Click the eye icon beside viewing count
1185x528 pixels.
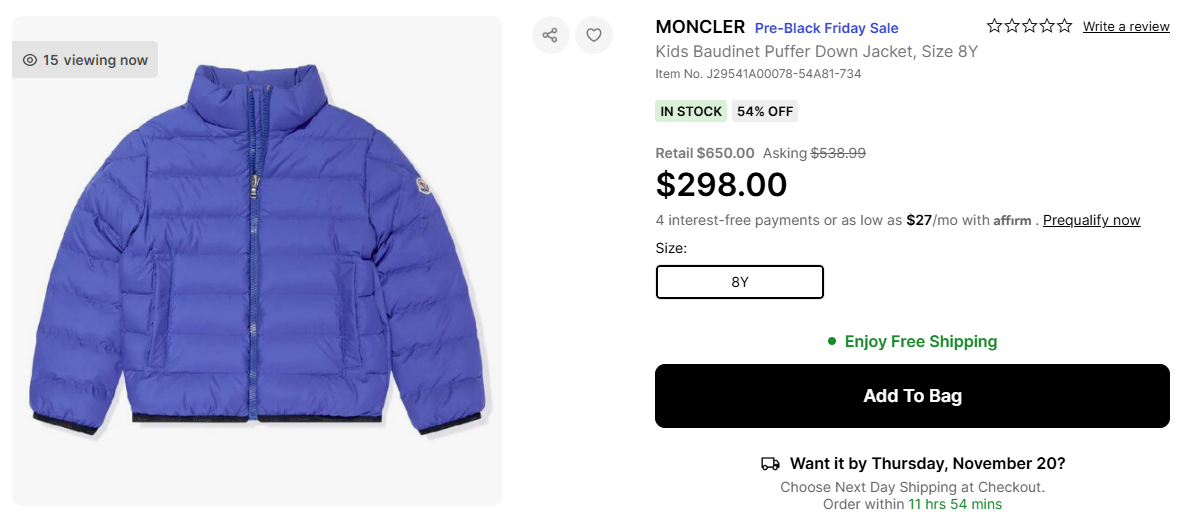coord(30,60)
